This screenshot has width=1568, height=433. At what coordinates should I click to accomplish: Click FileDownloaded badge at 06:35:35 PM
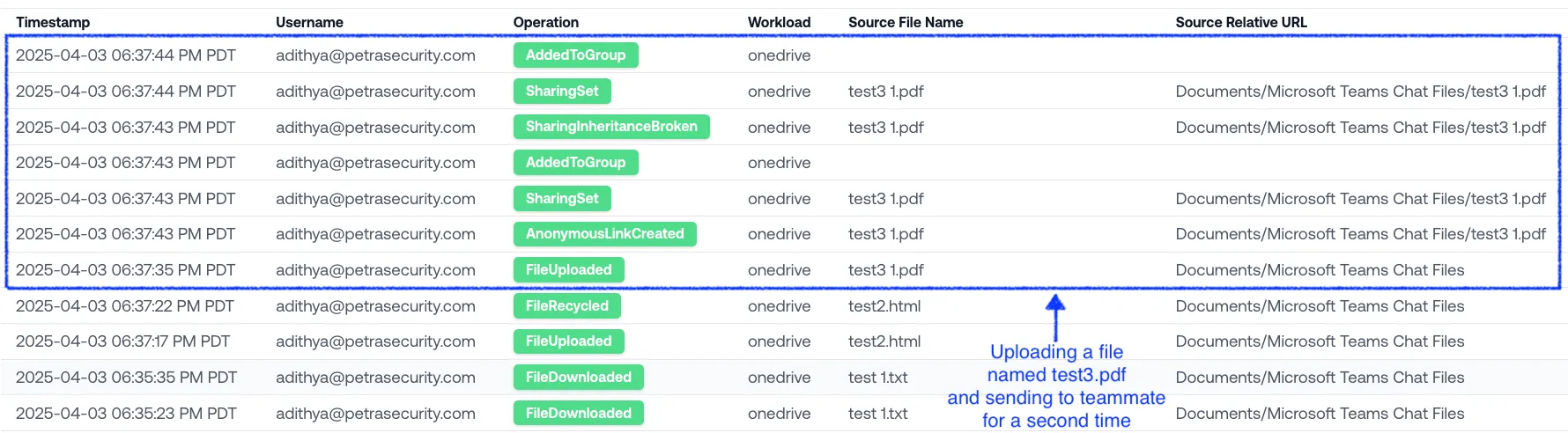click(x=579, y=378)
